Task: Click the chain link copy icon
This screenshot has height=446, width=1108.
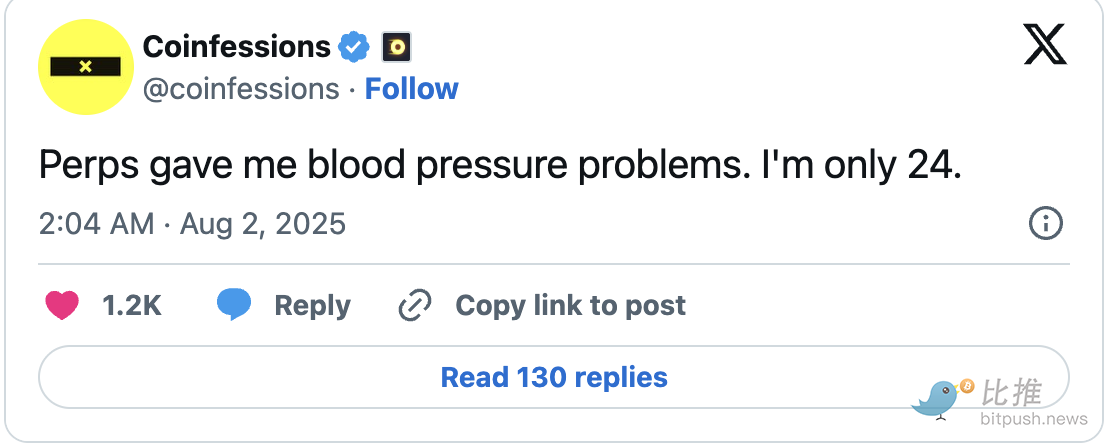Action: coord(414,305)
